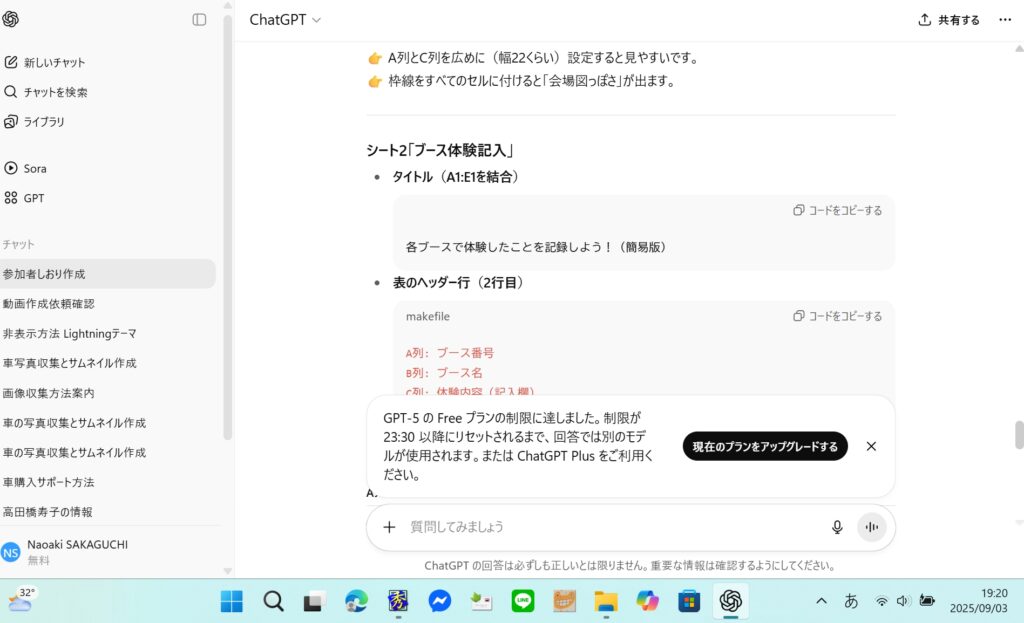Open the Windows Start menu
Image resolution: width=1024 pixels, height=623 pixels.
click(231, 601)
